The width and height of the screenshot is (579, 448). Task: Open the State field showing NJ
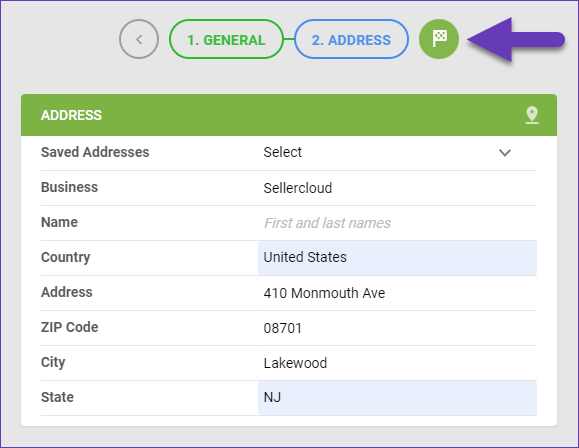tap(397, 398)
